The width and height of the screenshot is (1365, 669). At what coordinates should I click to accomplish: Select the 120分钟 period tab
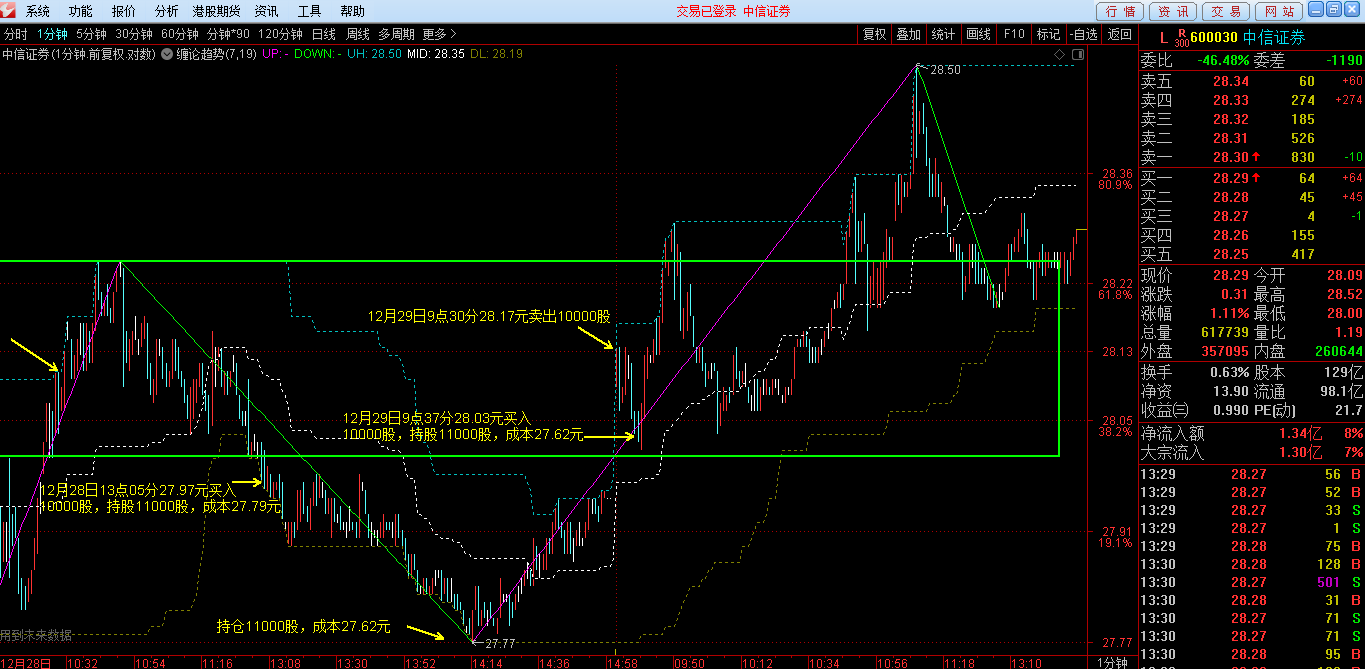point(281,34)
